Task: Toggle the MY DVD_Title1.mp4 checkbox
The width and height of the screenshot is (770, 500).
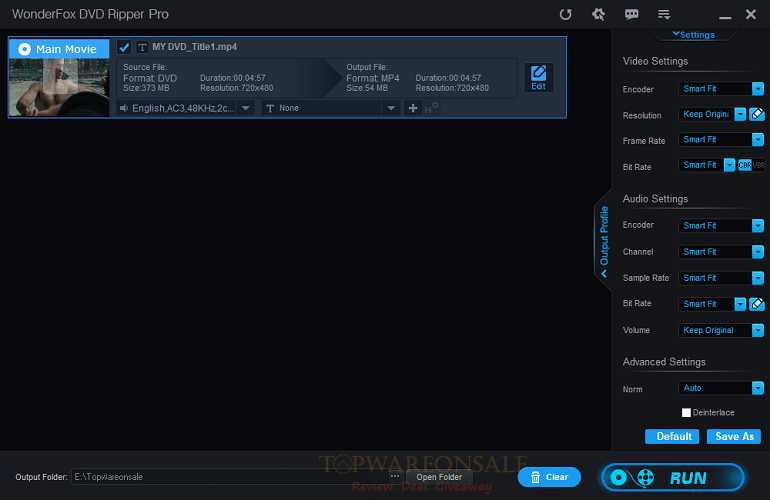Action: pos(124,47)
